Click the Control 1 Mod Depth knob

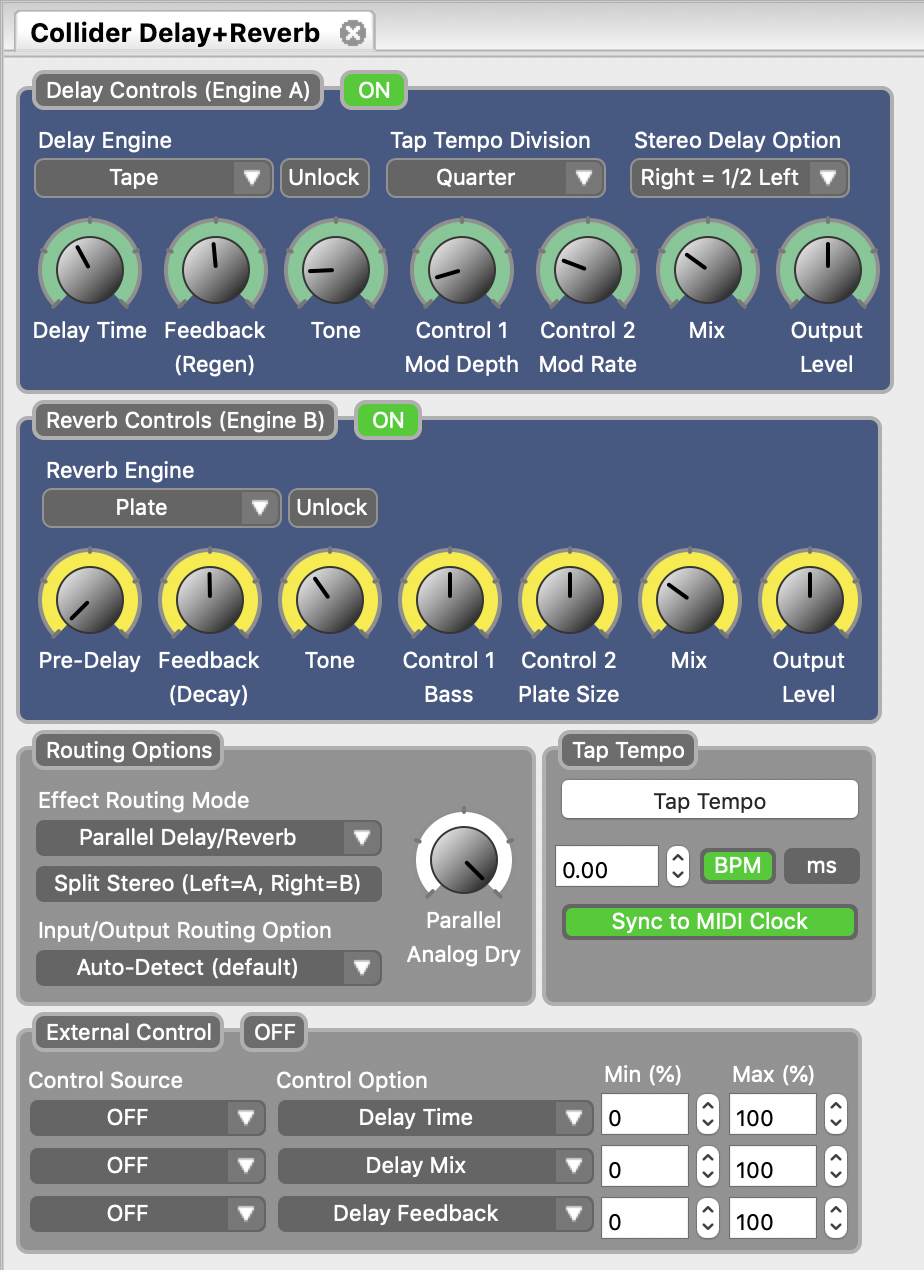click(462, 270)
